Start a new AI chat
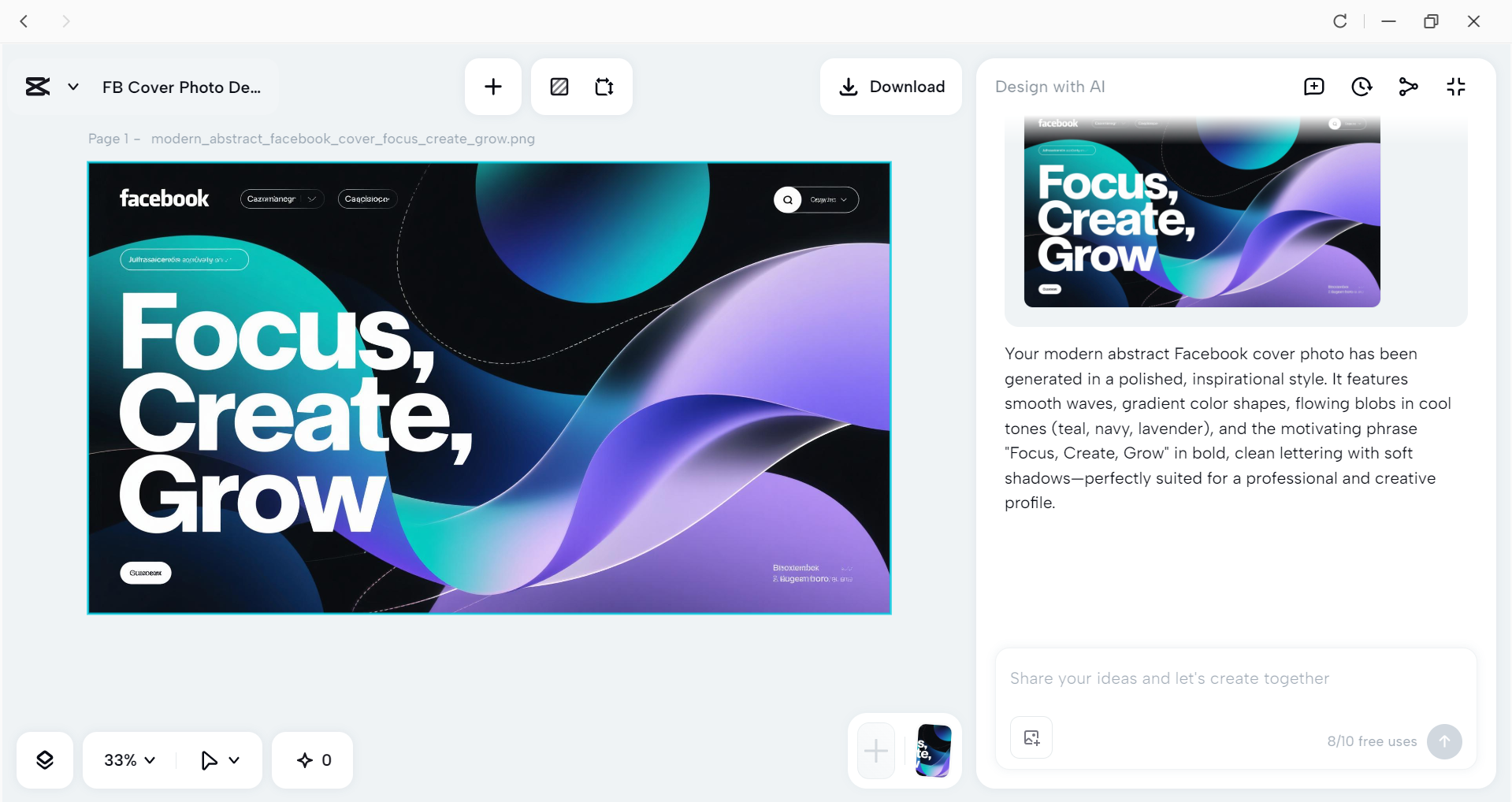 1314,87
